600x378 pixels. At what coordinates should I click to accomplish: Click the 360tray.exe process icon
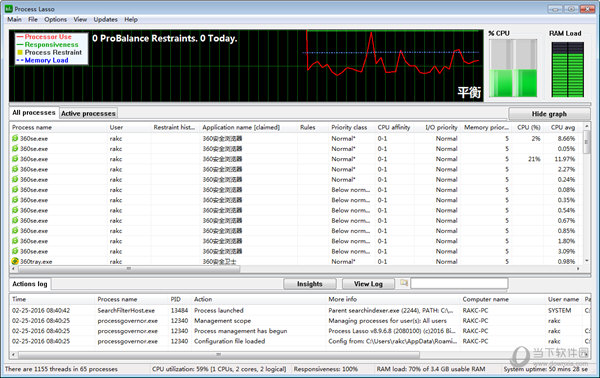pos(15,261)
